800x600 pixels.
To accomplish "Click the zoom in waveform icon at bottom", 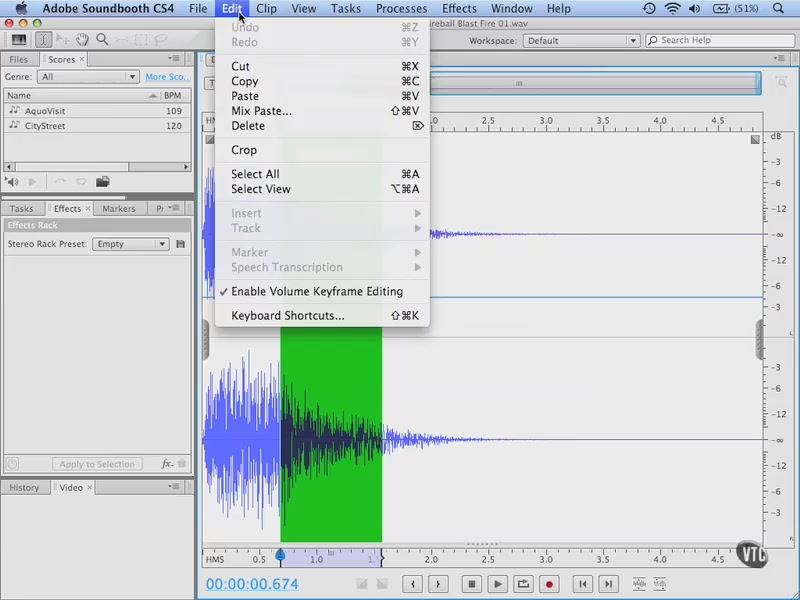I will click(x=639, y=583).
